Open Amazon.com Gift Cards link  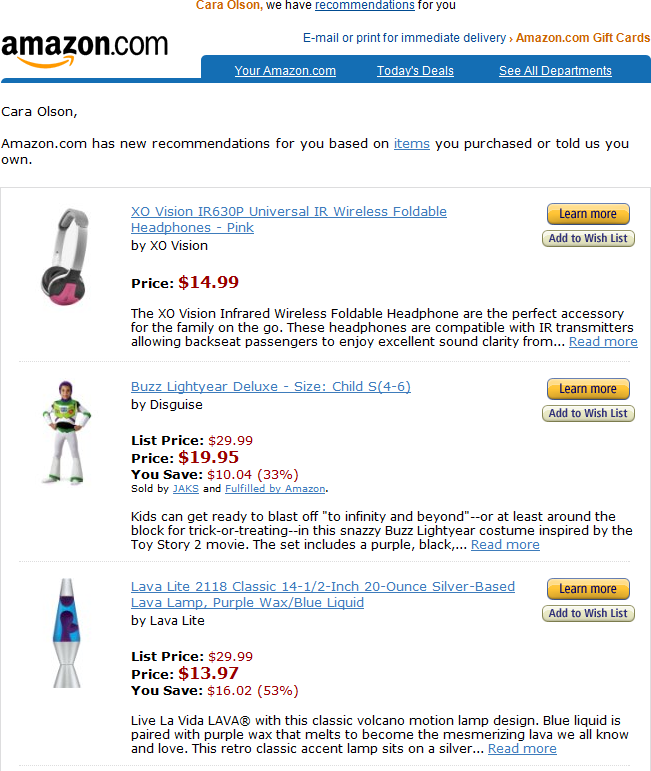click(x=583, y=38)
